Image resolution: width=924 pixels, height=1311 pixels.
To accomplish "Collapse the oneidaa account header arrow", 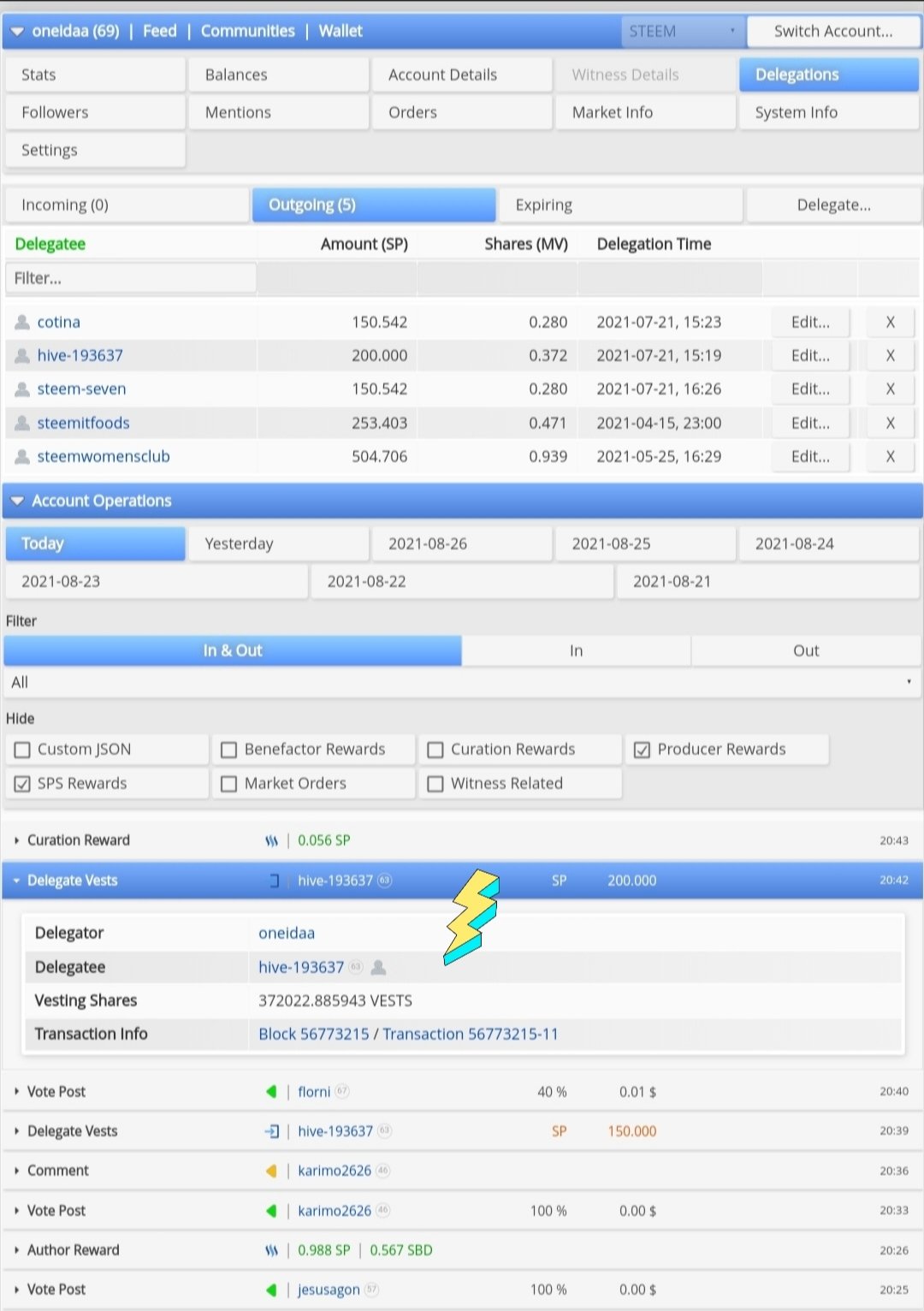I will (17, 32).
